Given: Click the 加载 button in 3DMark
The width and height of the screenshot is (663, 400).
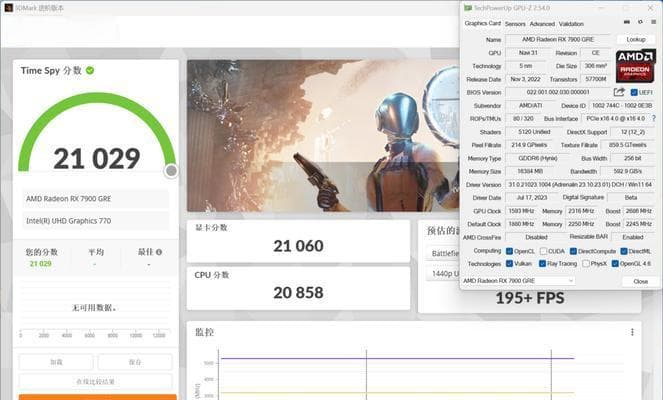Looking at the screenshot, I should click(56, 362).
